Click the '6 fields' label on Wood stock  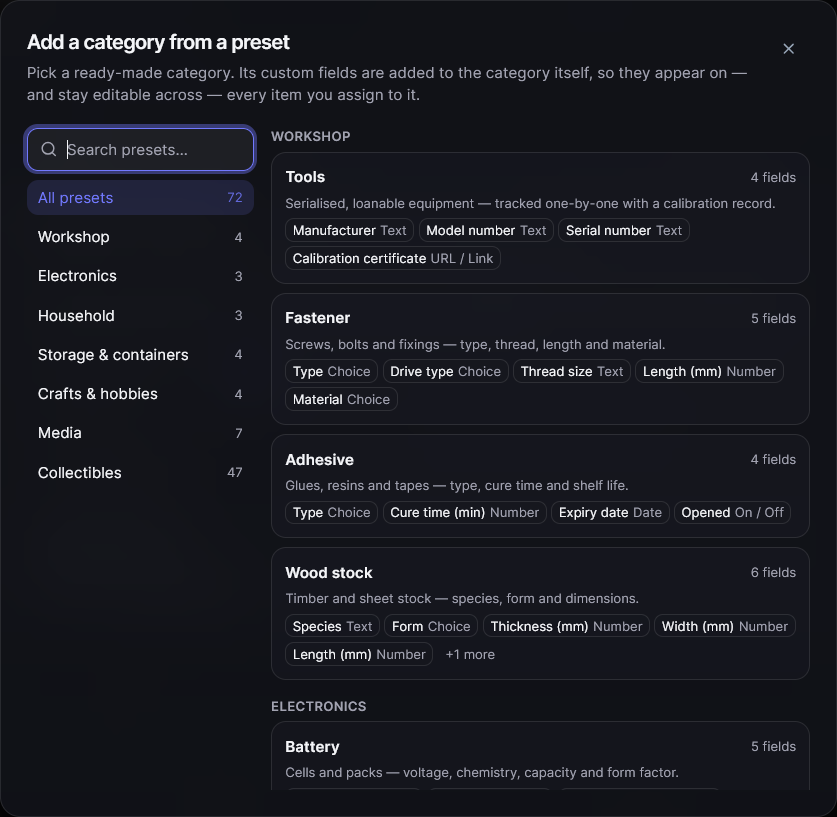tap(773, 573)
